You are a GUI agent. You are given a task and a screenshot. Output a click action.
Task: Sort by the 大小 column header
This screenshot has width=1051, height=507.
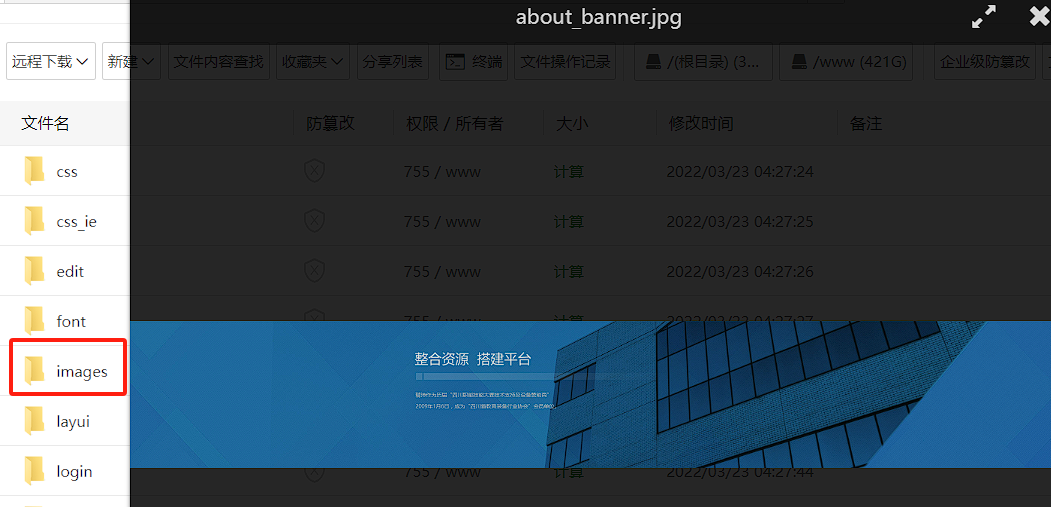tap(572, 123)
